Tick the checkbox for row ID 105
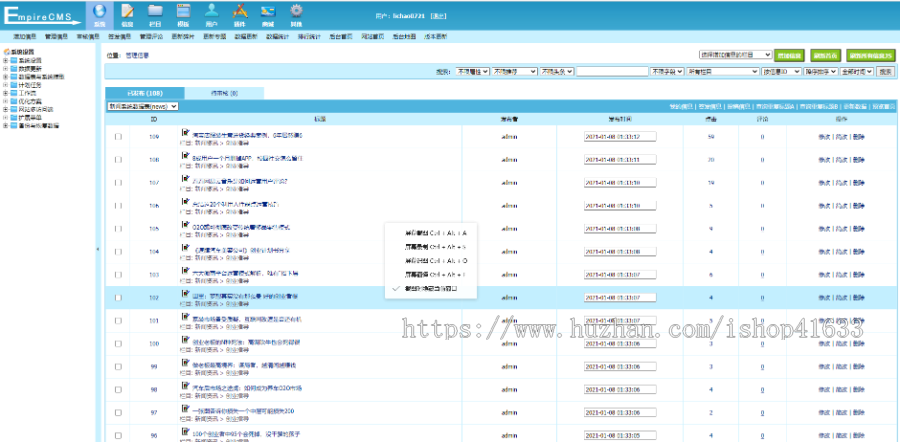 pyautogui.click(x=118, y=229)
